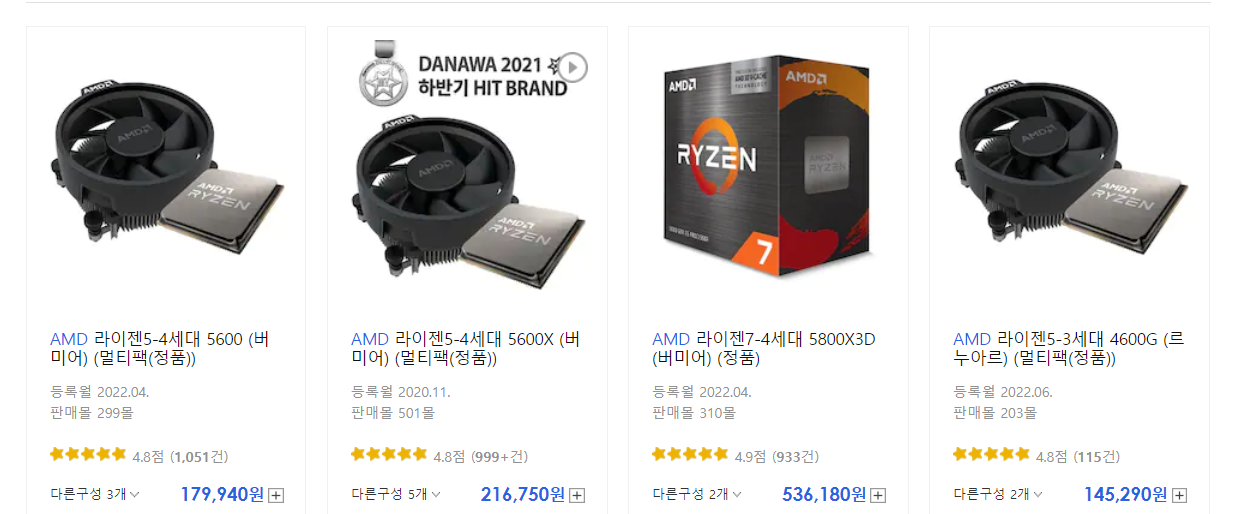This screenshot has width=1235, height=514.
Task: Click plus icon beside 179,940원 price
Action: [x=277, y=495]
